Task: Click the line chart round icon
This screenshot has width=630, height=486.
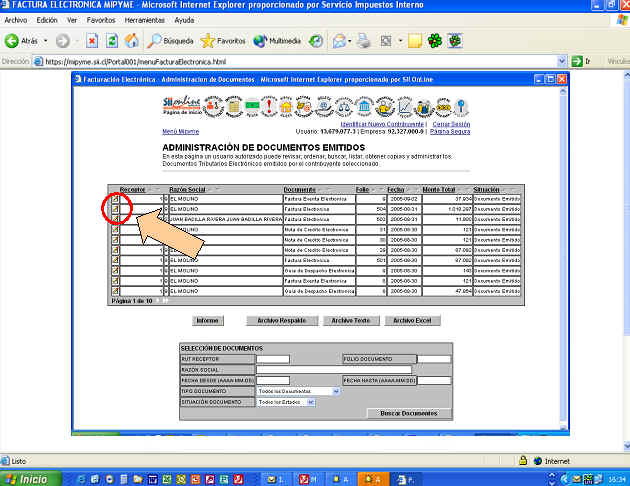Action: coord(404,107)
